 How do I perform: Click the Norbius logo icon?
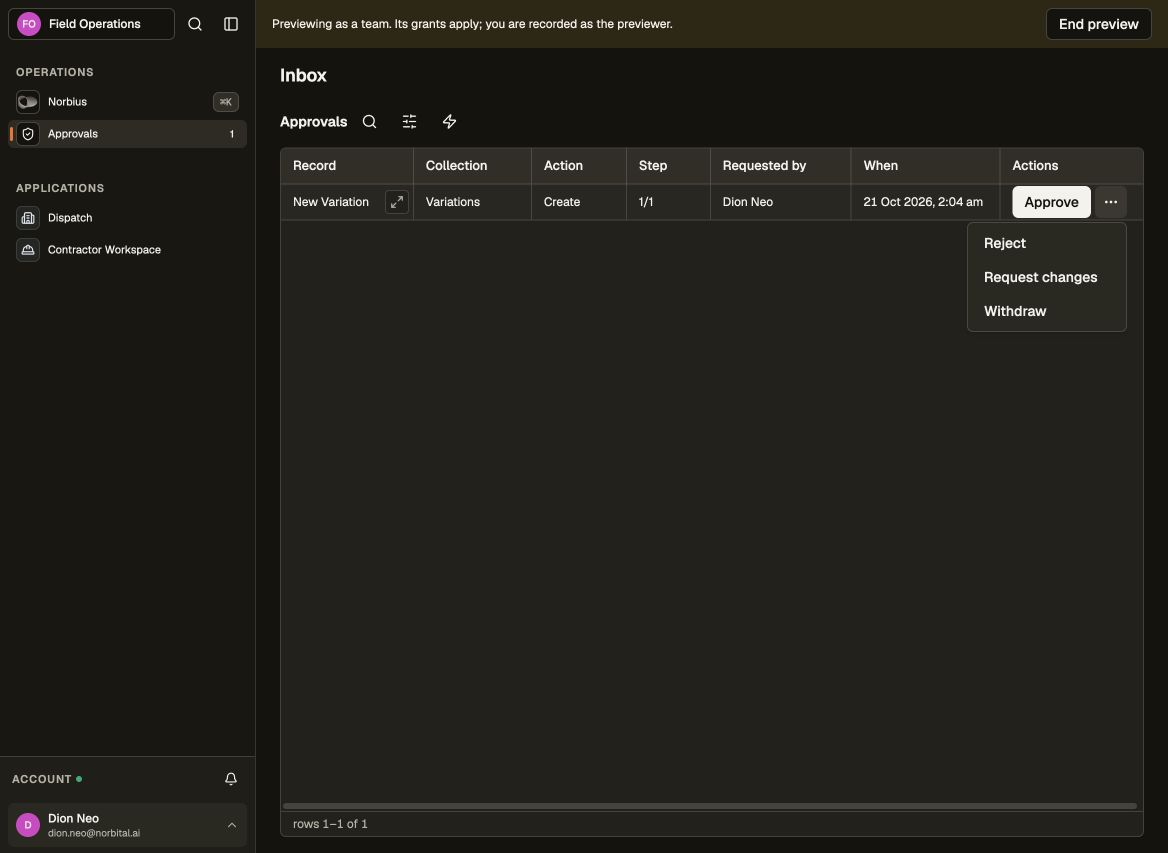(x=28, y=102)
